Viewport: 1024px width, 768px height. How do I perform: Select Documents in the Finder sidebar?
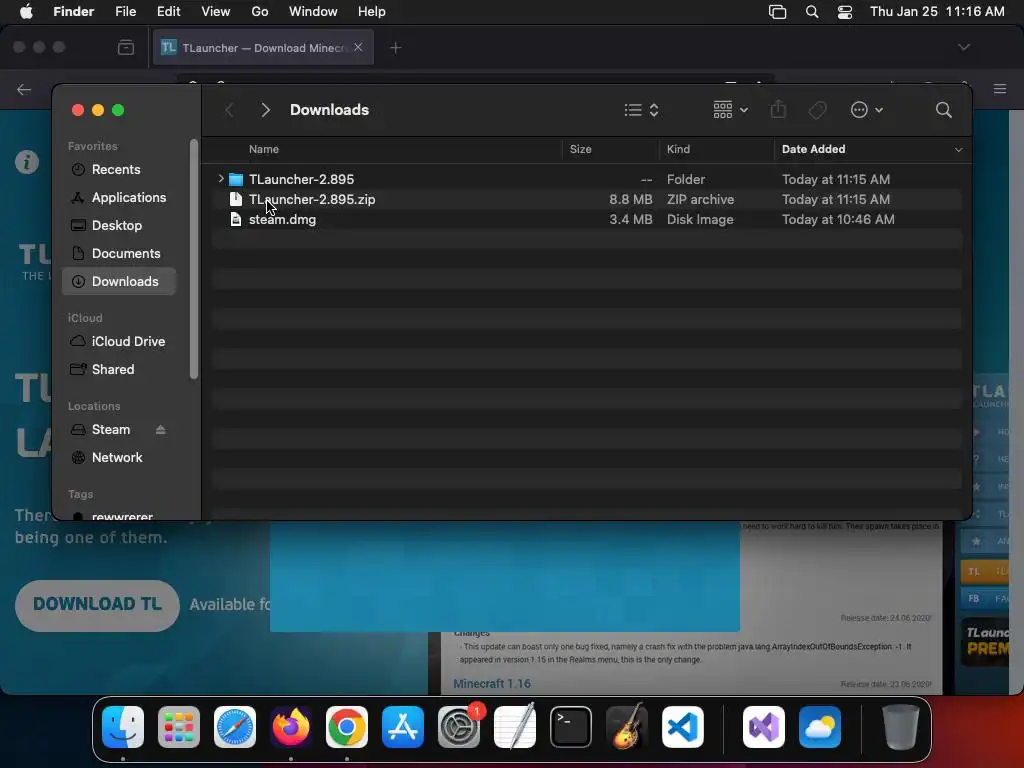click(x=119, y=254)
